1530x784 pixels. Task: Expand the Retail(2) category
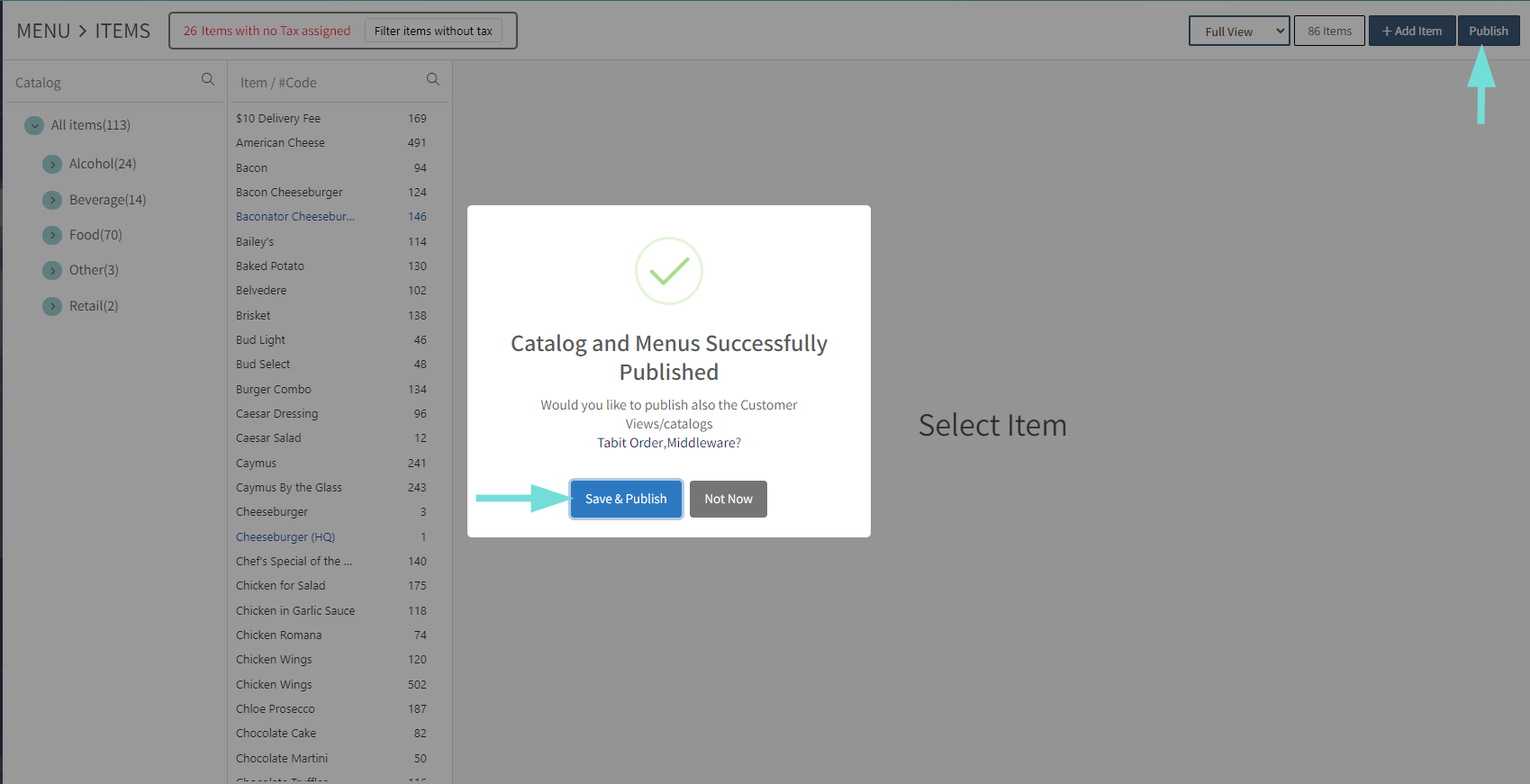pos(52,306)
